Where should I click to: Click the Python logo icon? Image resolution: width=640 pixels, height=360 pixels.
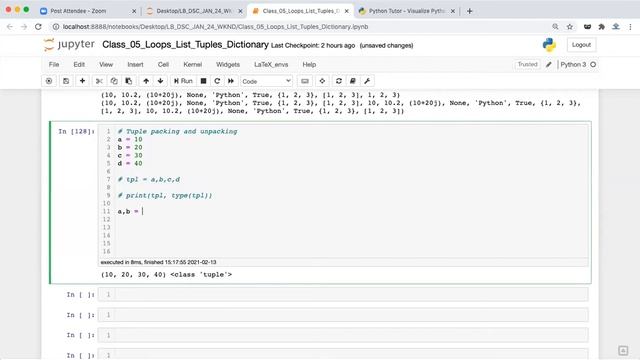549,44
